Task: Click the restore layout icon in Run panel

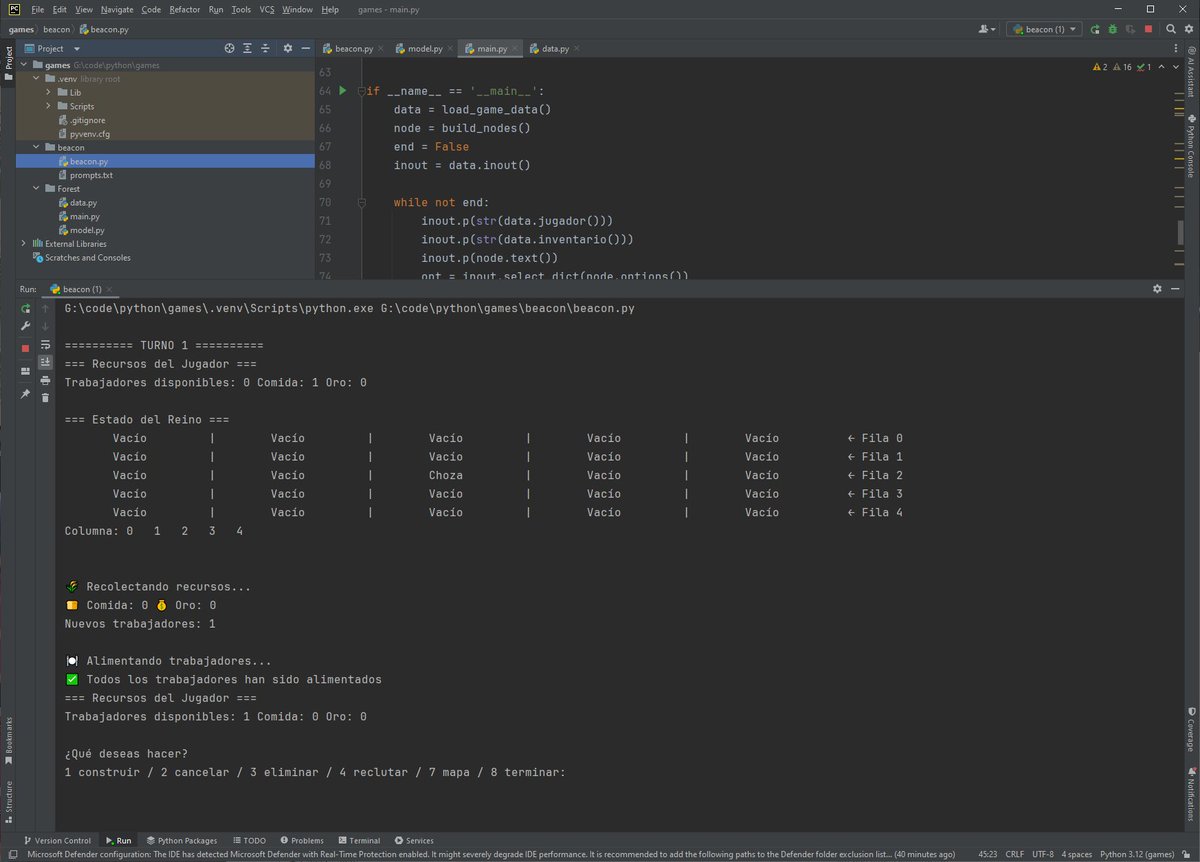Action: 25,371
